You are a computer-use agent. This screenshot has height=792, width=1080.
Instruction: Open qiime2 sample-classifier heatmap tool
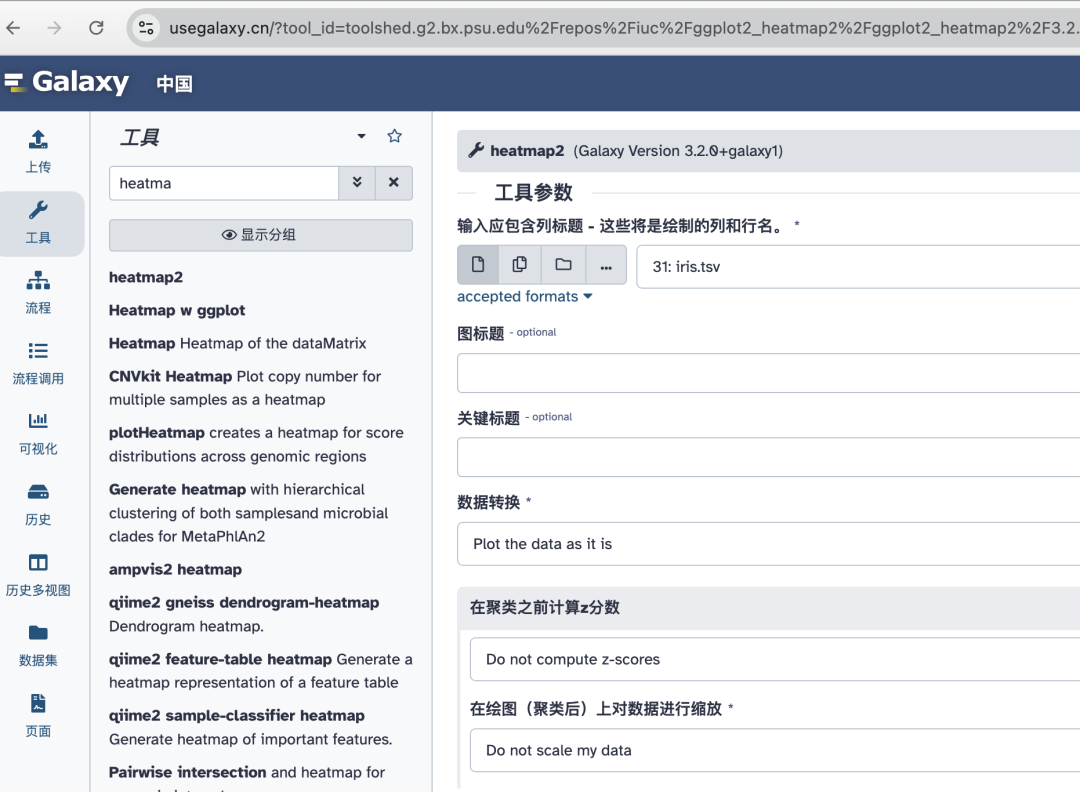[250, 727]
